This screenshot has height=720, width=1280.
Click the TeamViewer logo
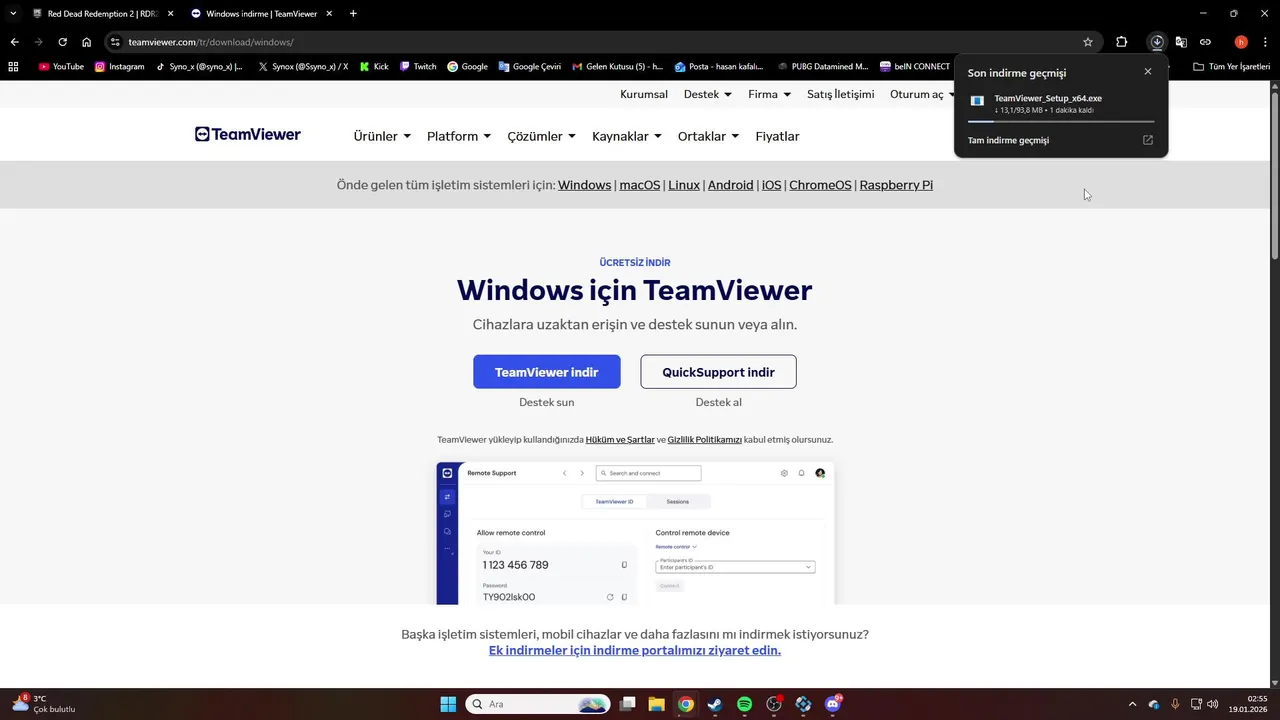pyautogui.click(x=248, y=135)
